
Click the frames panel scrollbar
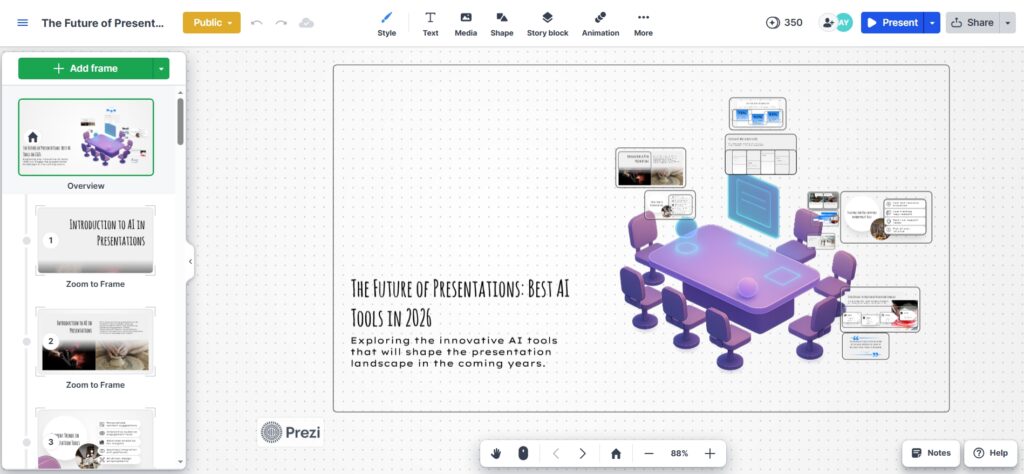point(181,122)
